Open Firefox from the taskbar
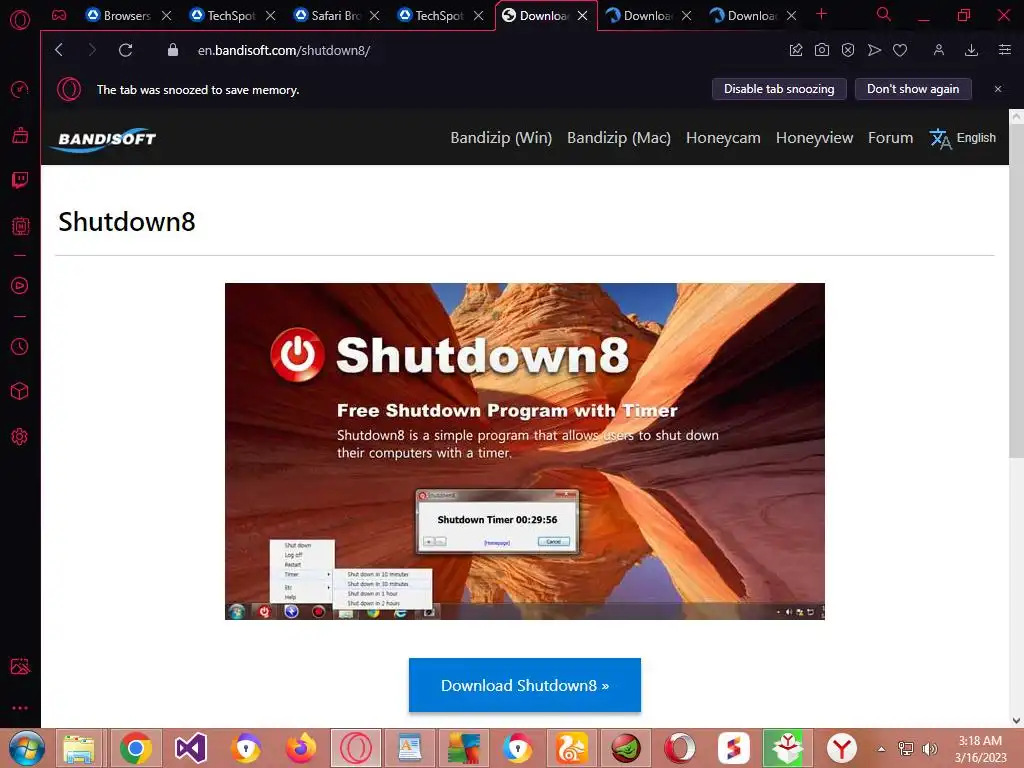This screenshot has width=1024, height=768. pyautogui.click(x=300, y=748)
